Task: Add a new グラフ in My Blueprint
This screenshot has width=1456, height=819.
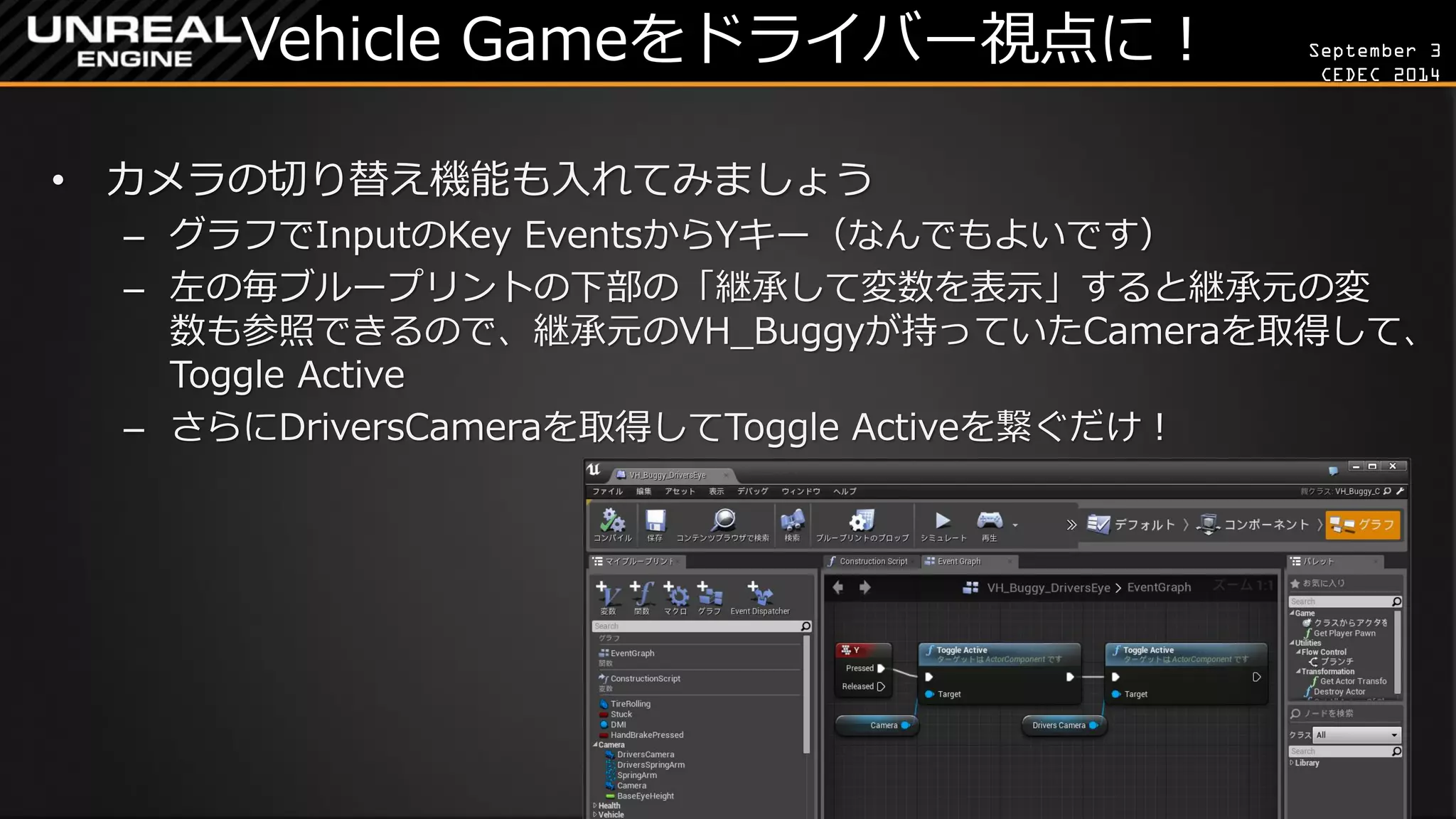Action: [x=710, y=597]
